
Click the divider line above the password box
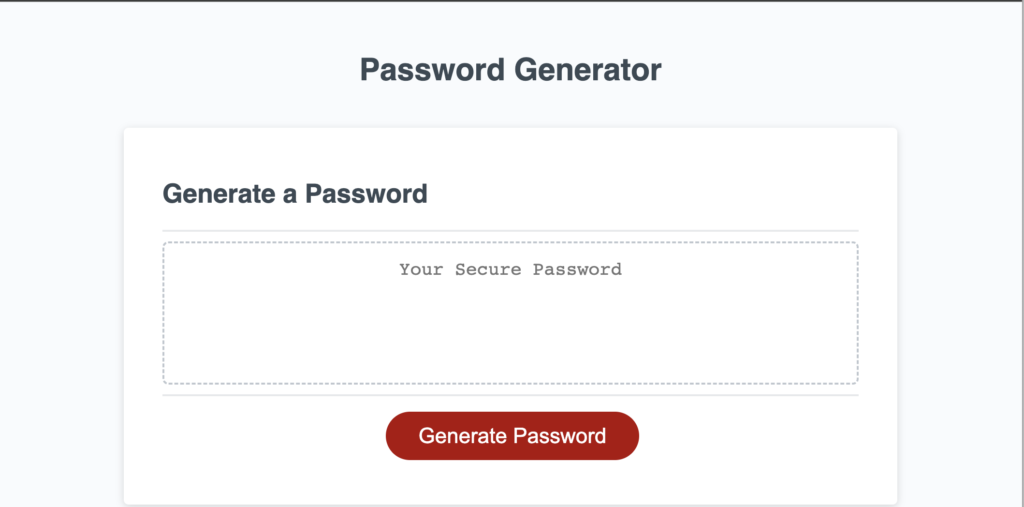(x=510, y=231)
